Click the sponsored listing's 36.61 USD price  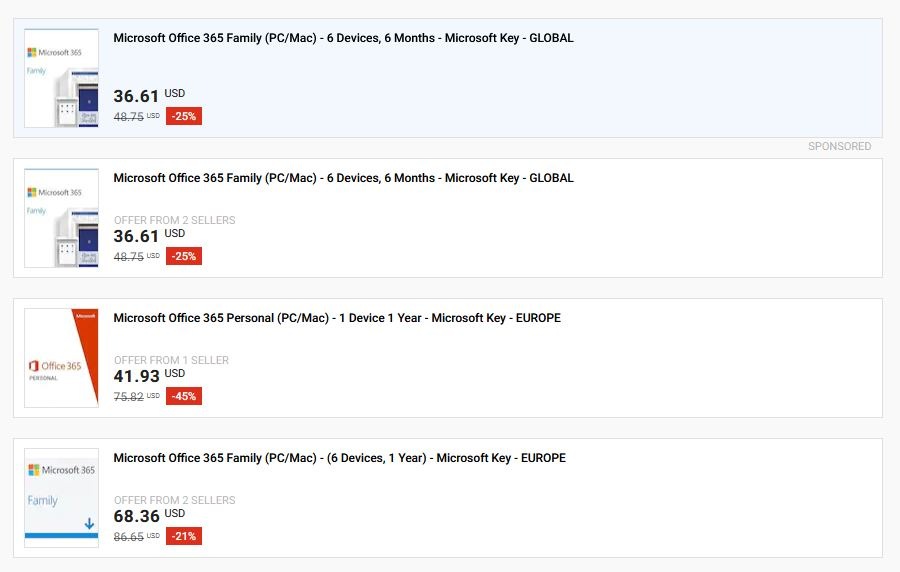(x=149, y=95)
